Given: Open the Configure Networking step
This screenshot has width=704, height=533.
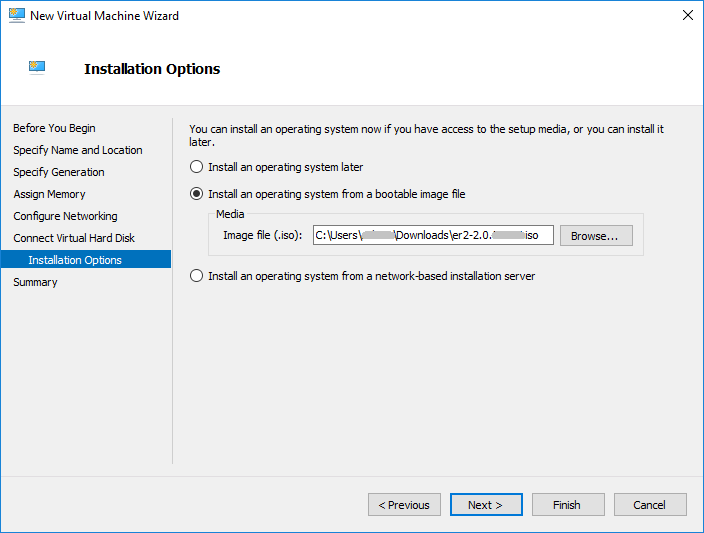Looking at the screenshot, I should tap(65, 216).
